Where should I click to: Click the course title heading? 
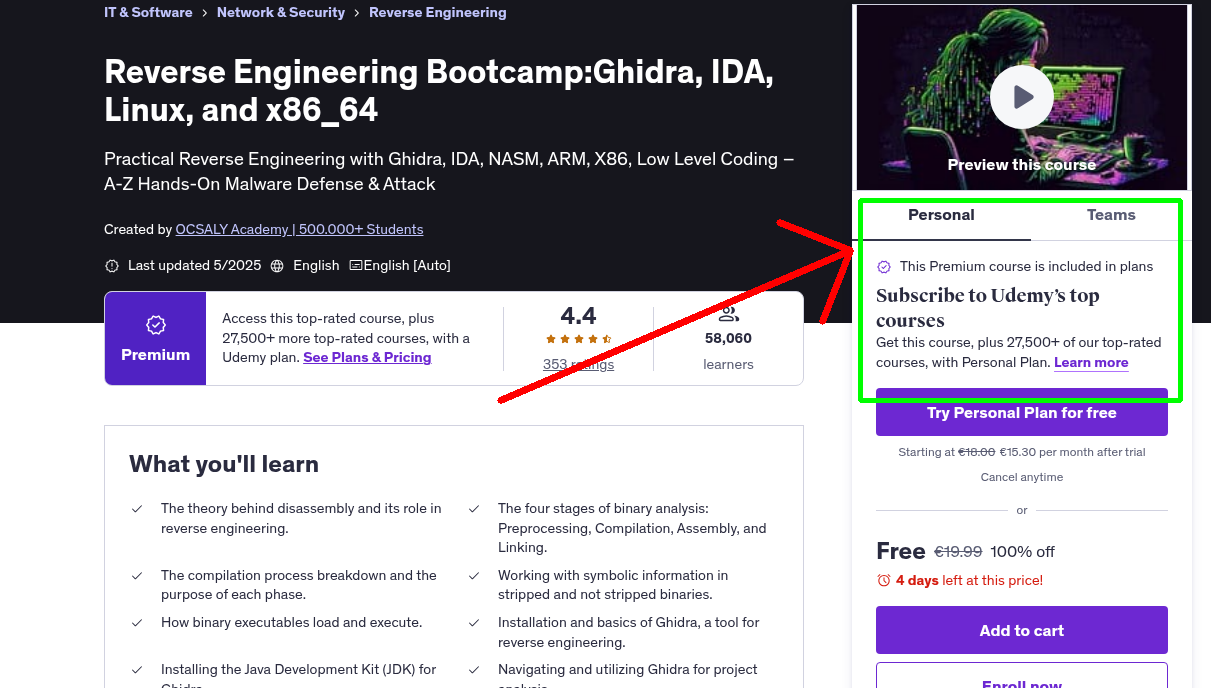[x=439, y=90]
